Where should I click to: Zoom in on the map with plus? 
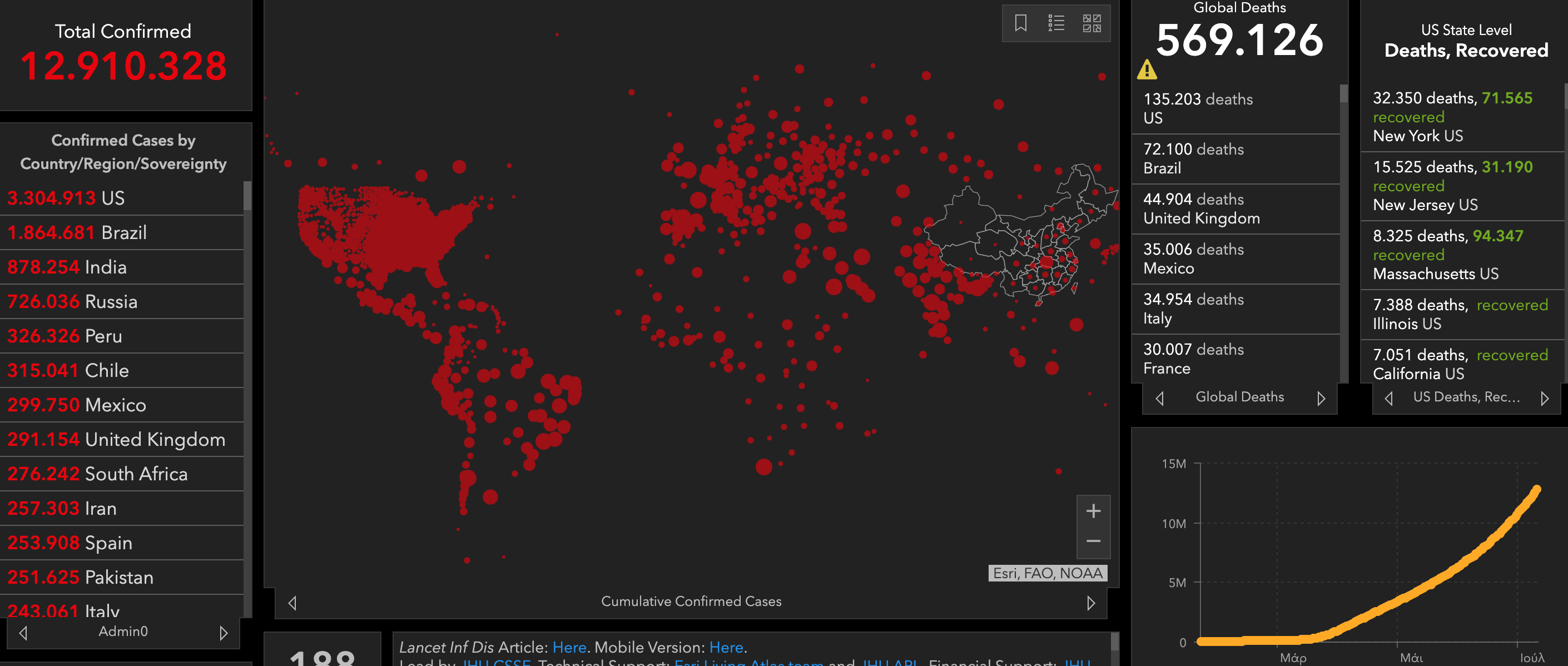(x=1093, y=511)
